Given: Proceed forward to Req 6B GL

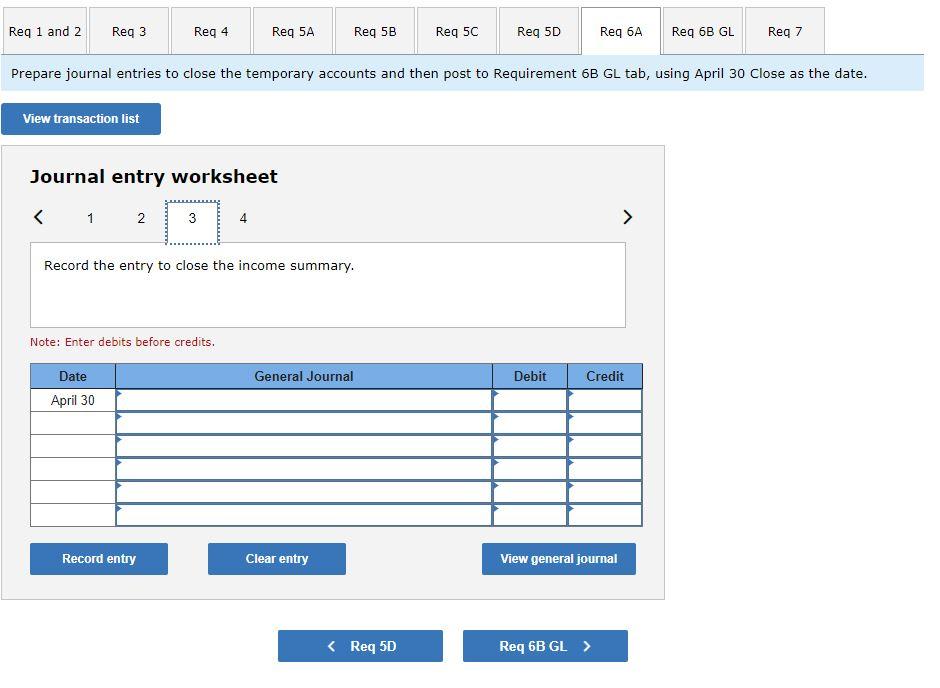Looking at the screenshot, I should coord(544,645).
